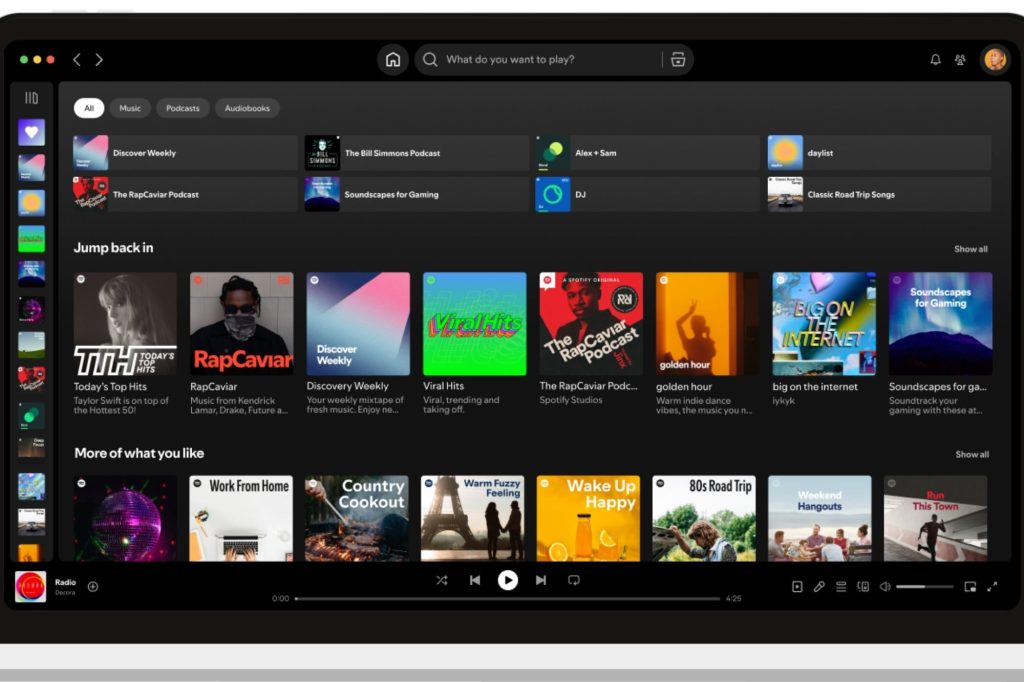Open the notifications bell

(935, 60)
